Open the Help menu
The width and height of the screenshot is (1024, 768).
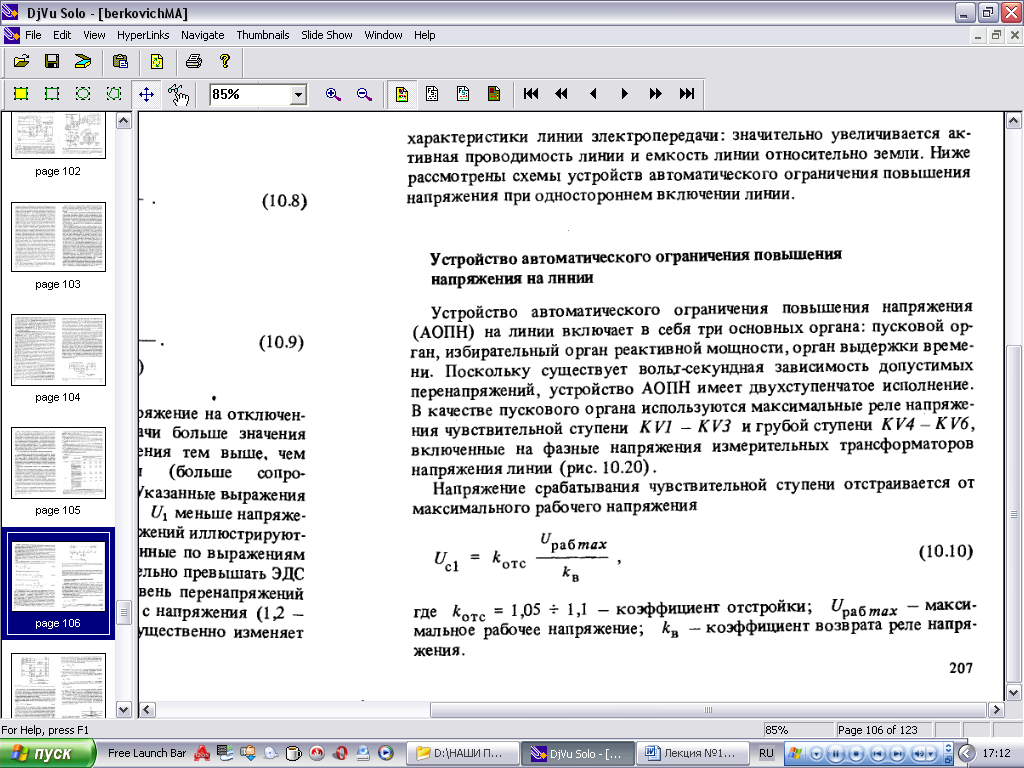[x=424, y=35]
